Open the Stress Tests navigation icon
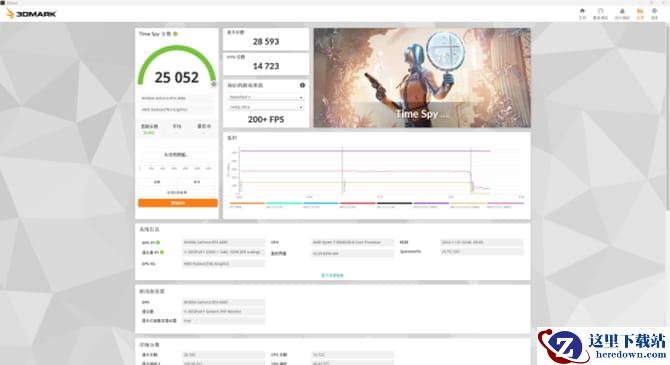670x365 pixels. coord(622,13)
